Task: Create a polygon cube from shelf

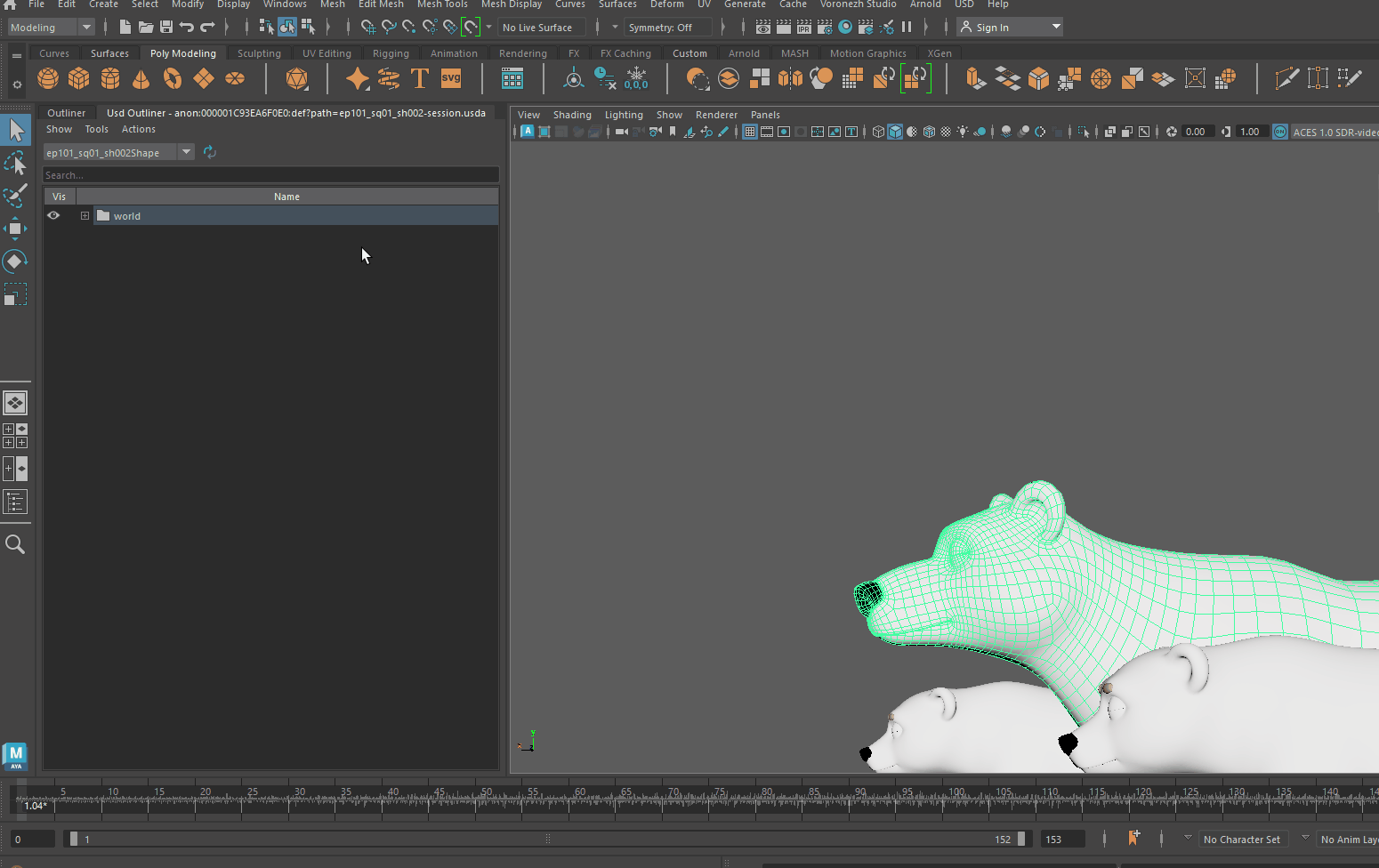Action: (79, 79)
